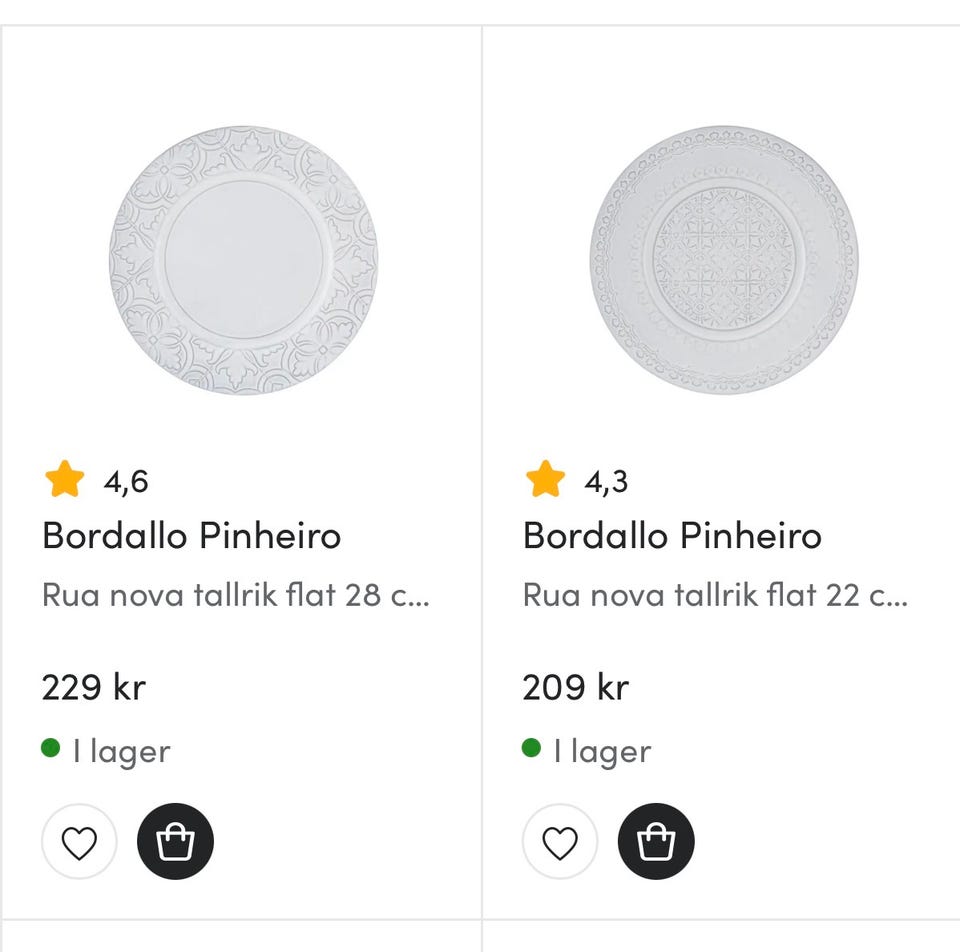Add the 209 kr plate to cart
Screen dimensions: 960x952
(x=656, y=842)
